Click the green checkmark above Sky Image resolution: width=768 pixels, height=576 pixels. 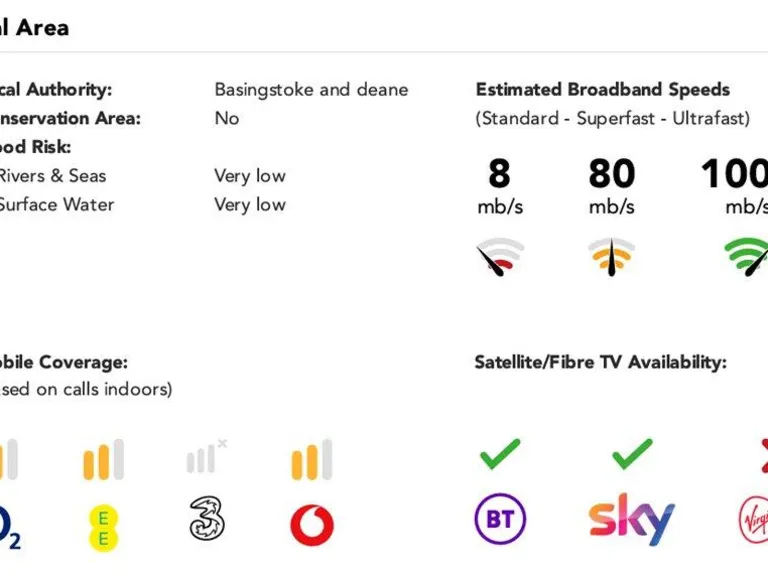(x=632, y=453)
